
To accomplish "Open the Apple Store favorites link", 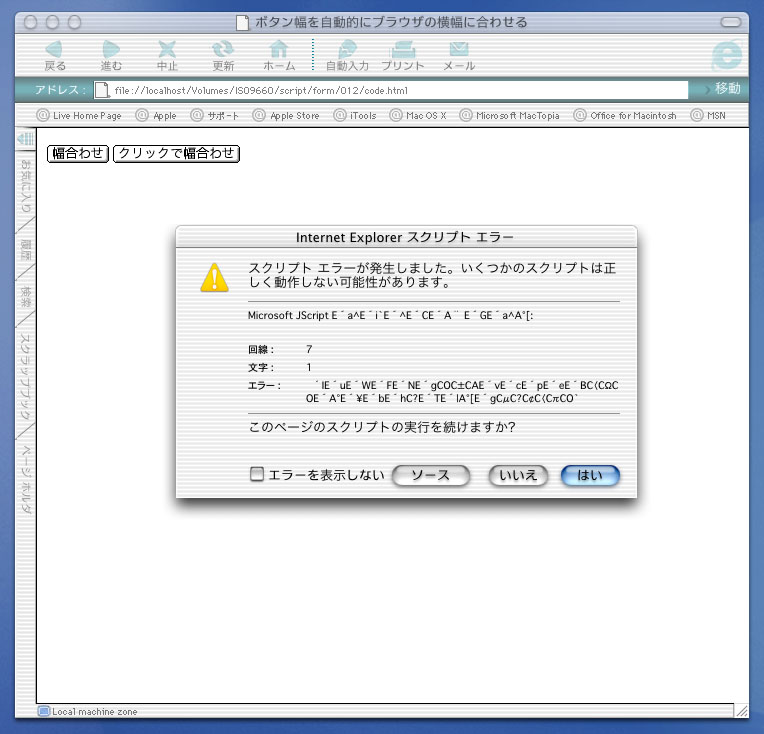I will pyautogui.click(x=286, y=116).
